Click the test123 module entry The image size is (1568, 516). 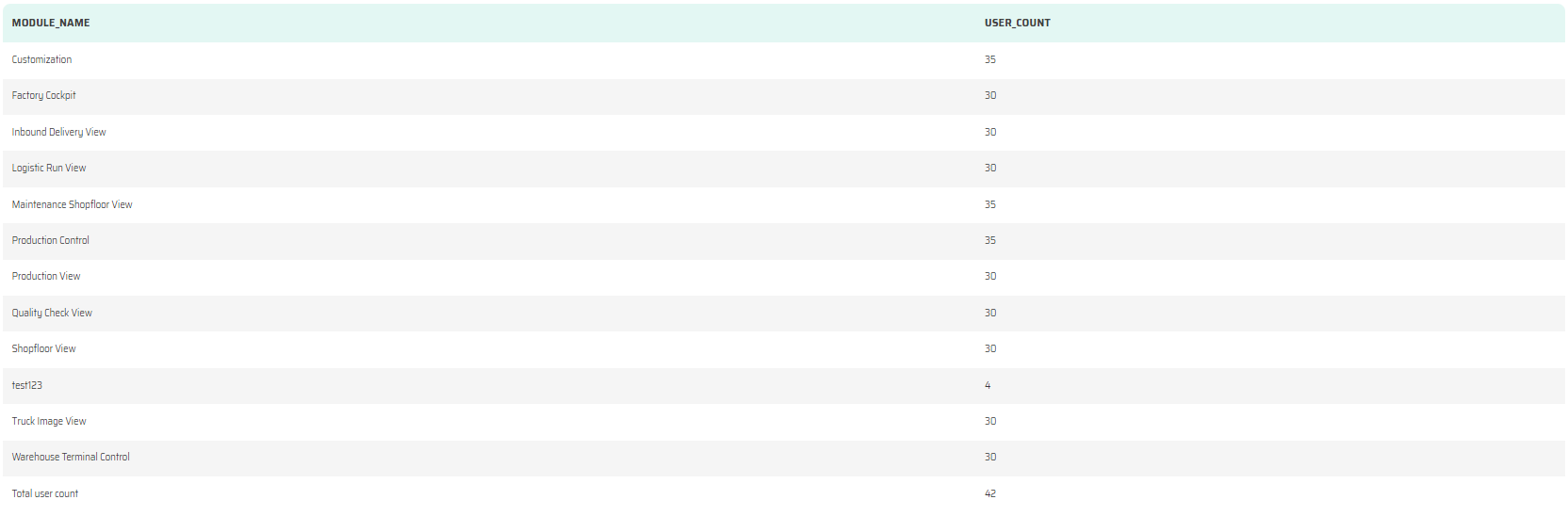(x=26, y=385)
